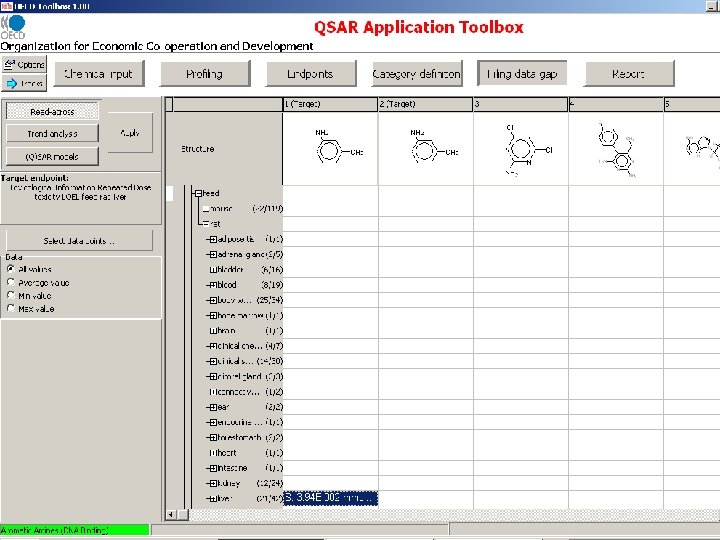Open the Chemical input stage
720x540 pixels.
[x=99, y=73]
